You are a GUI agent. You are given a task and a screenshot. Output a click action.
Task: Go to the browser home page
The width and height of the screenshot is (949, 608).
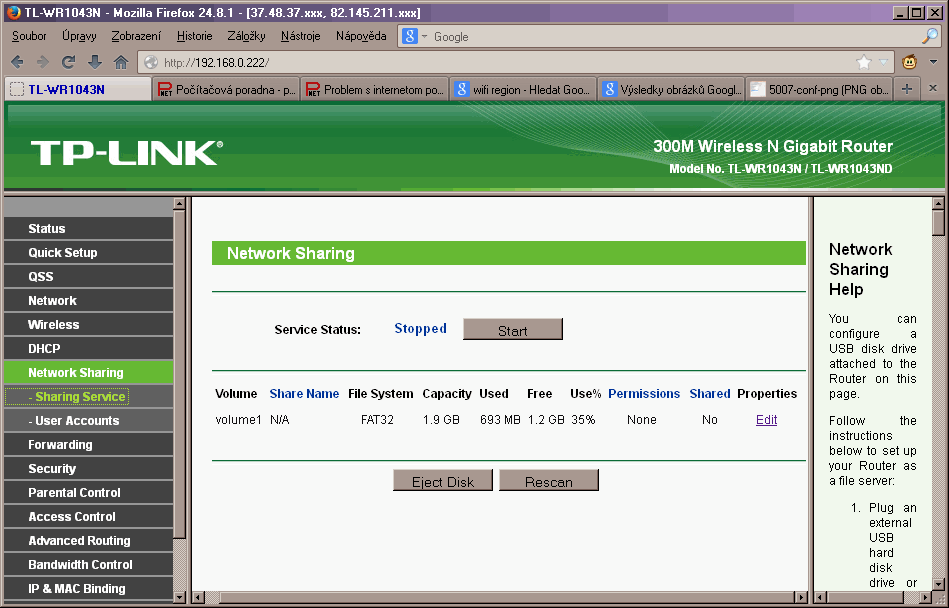click(121, 62)
